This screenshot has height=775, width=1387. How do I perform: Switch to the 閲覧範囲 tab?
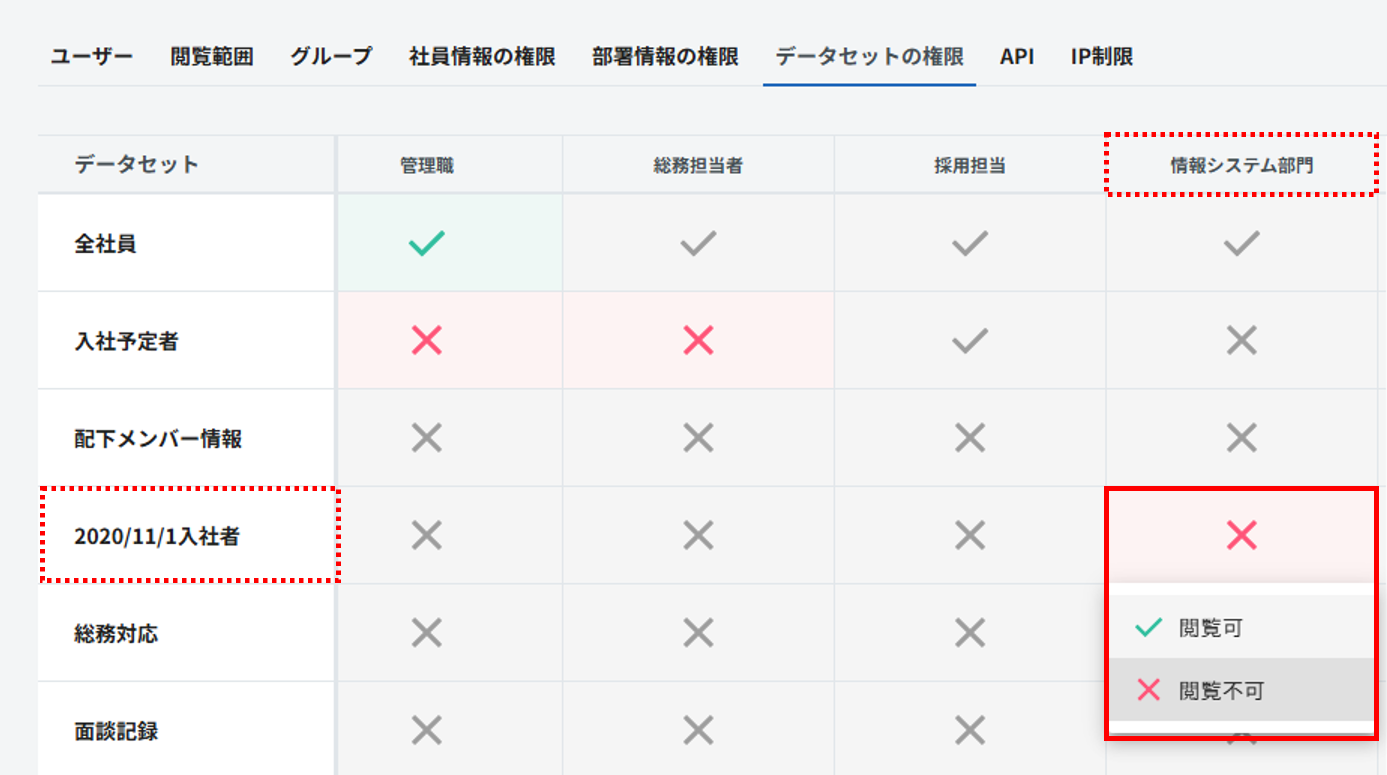212,56
